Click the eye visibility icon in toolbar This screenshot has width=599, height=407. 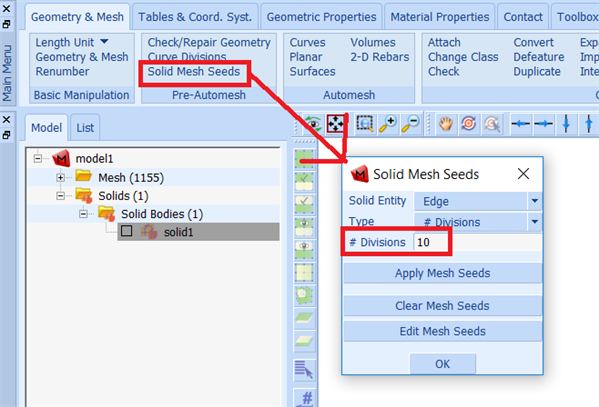point(313,124)
